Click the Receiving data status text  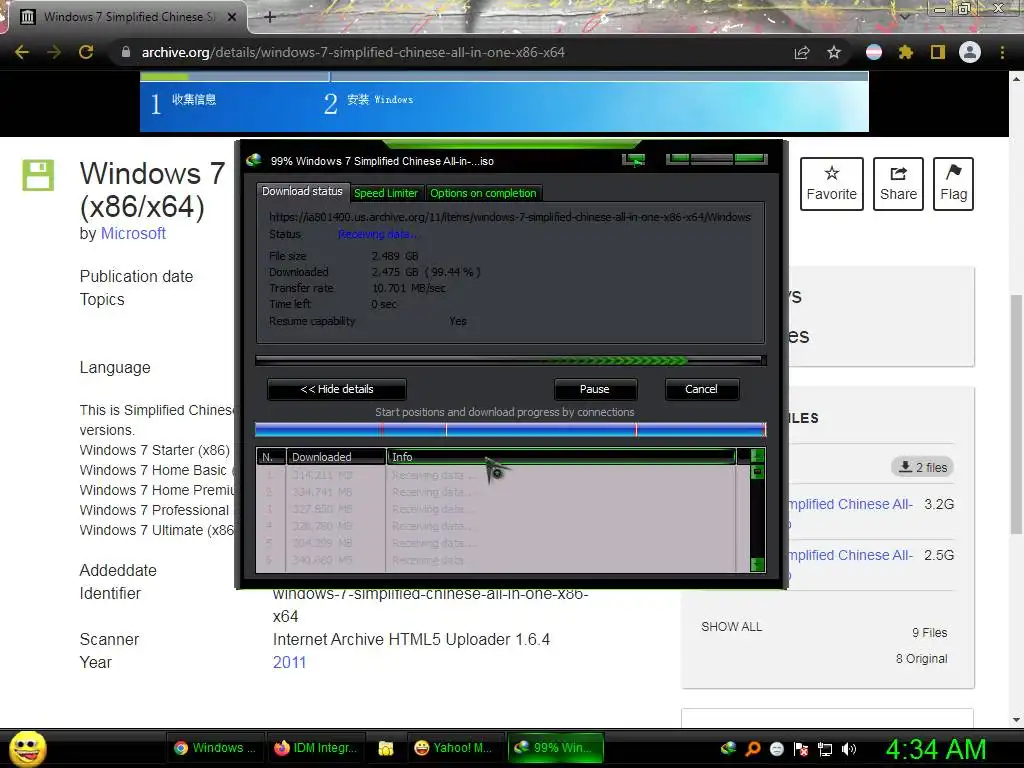tap(378, 234)
